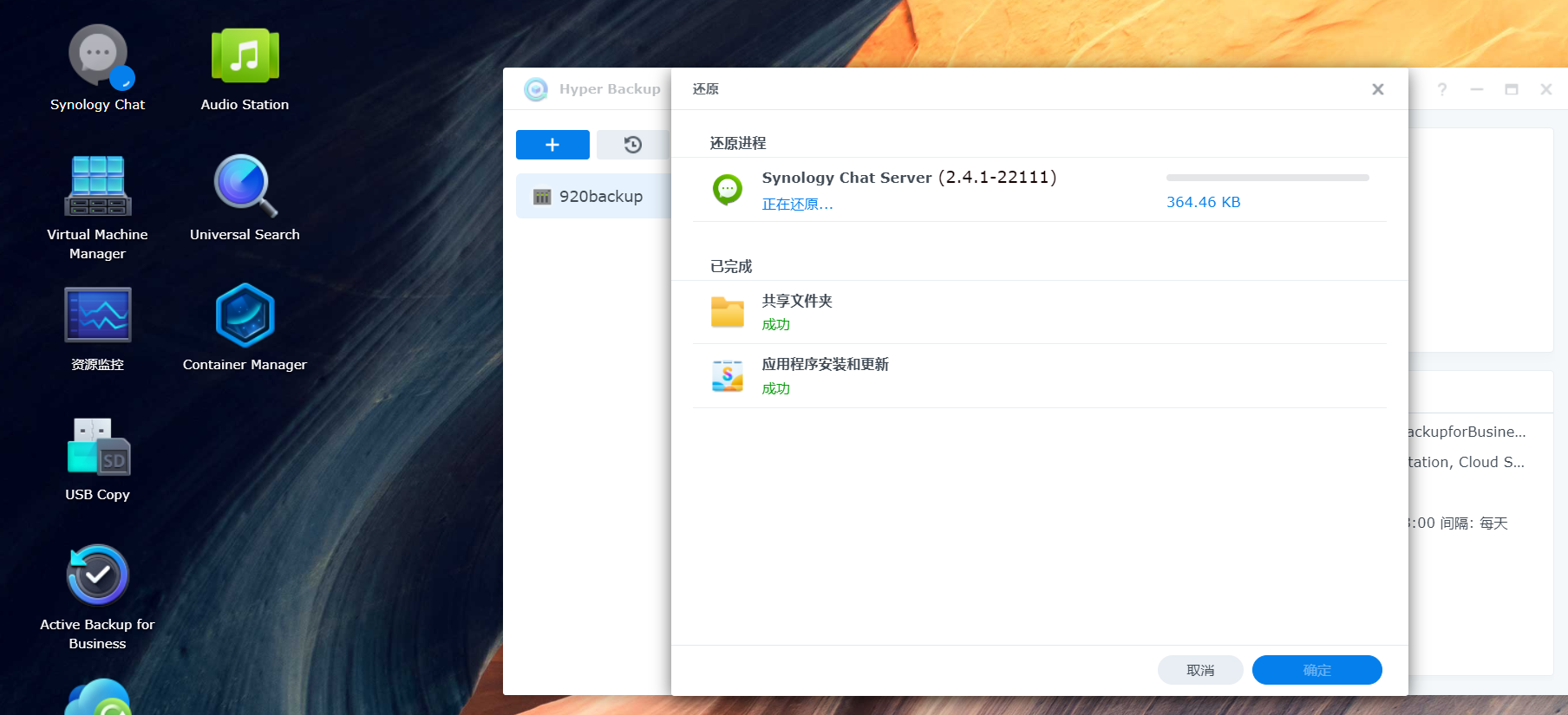The image size is (1568, 715).
Task: Close the Hyper Backup window
Action: pos(1546,89)
